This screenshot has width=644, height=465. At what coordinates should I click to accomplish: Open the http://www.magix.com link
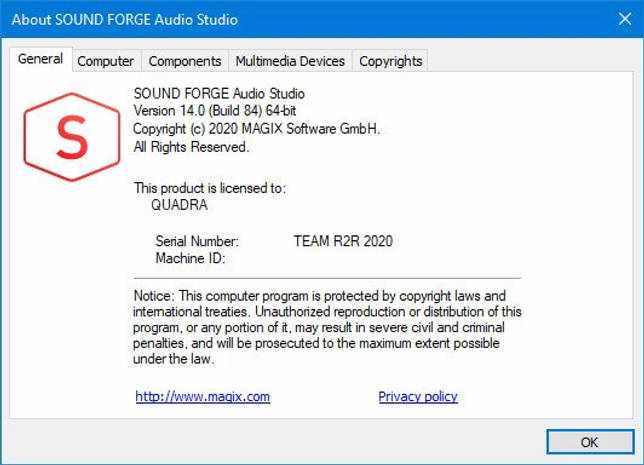pos(203,396)
